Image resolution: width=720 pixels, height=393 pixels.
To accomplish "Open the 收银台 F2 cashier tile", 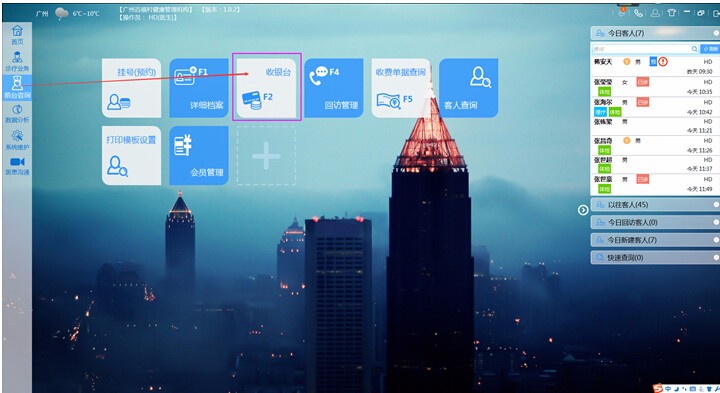I will coord(267,87).
